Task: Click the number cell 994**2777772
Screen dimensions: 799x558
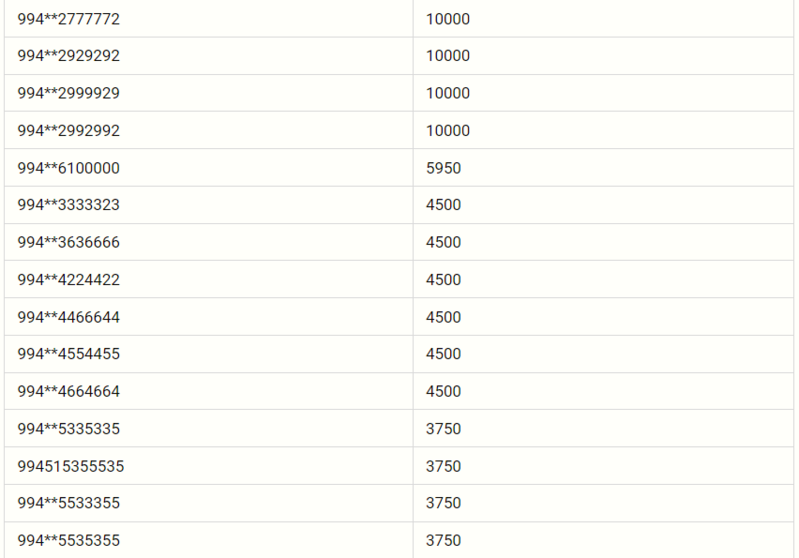Action: click(x=68, y=19)
